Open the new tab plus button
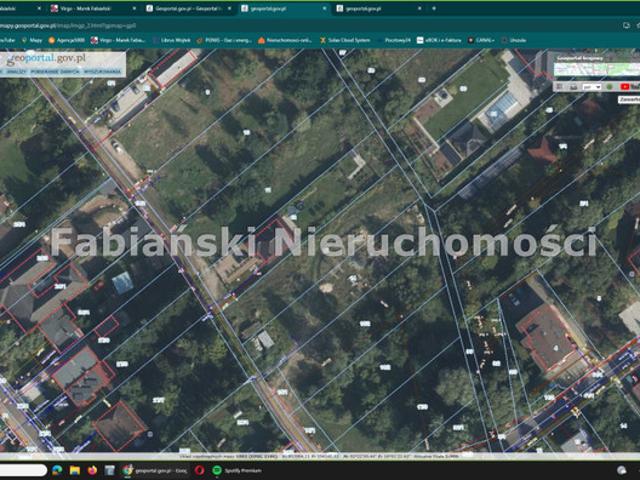 point(434,8)
